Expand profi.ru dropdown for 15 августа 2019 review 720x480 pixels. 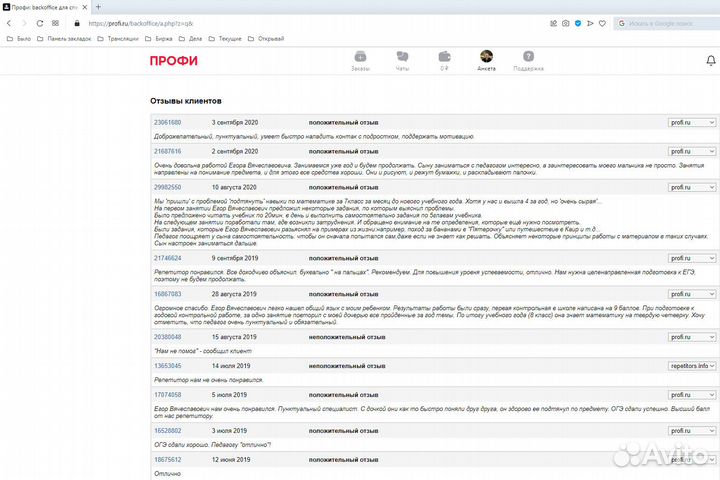(692, 337)
